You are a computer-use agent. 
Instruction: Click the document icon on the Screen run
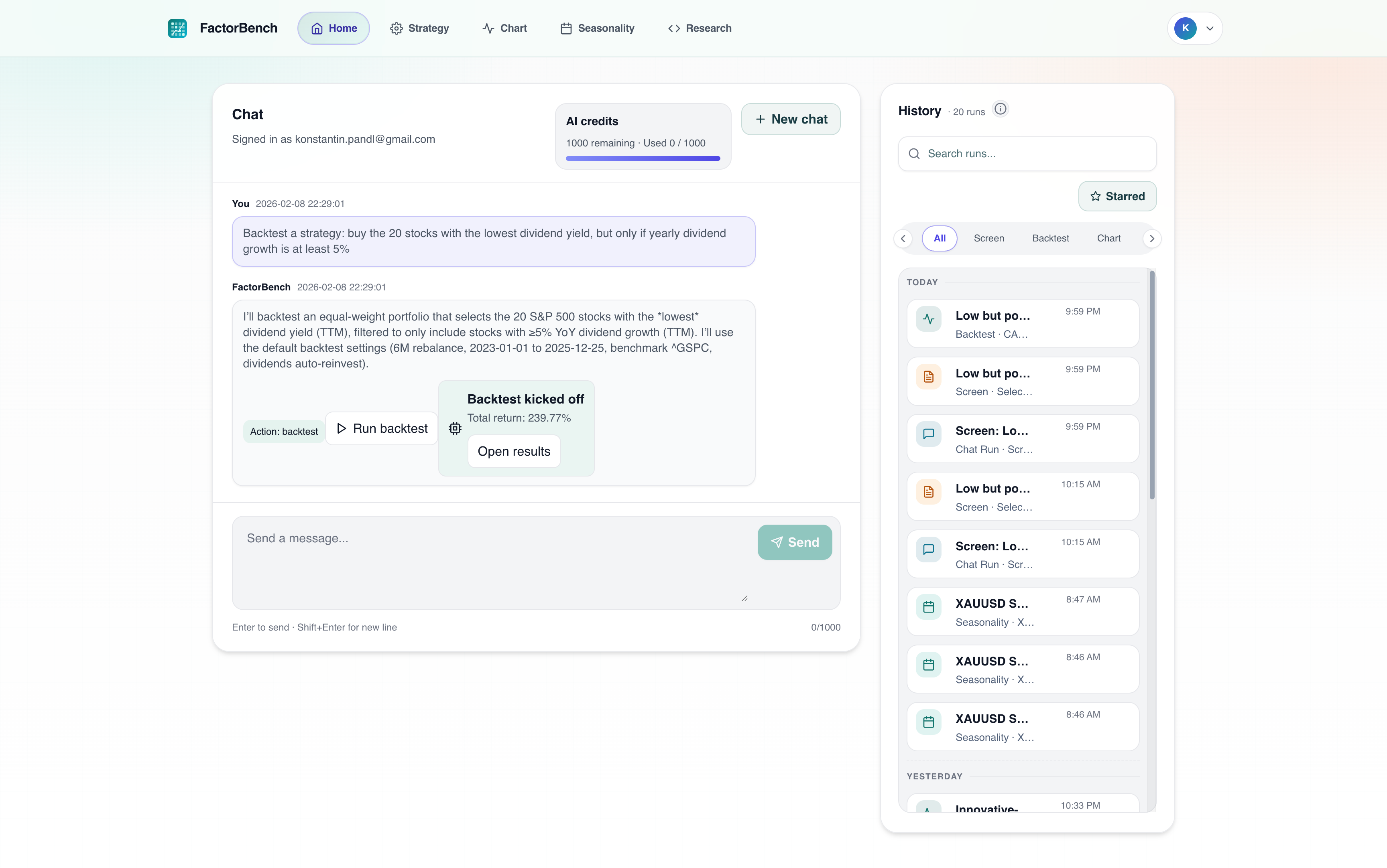(929, 377)
